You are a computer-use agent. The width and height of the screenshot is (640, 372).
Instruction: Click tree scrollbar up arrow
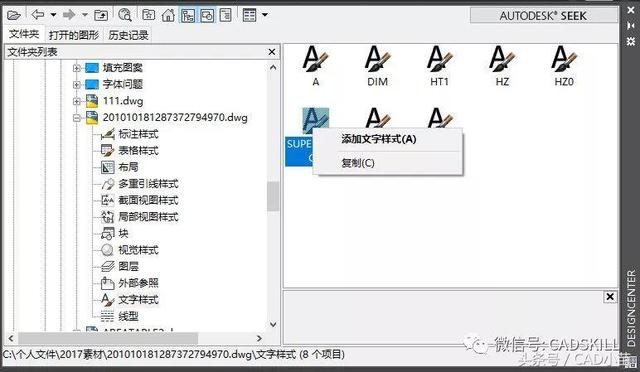pyautogui.click(x=273, y=67)
